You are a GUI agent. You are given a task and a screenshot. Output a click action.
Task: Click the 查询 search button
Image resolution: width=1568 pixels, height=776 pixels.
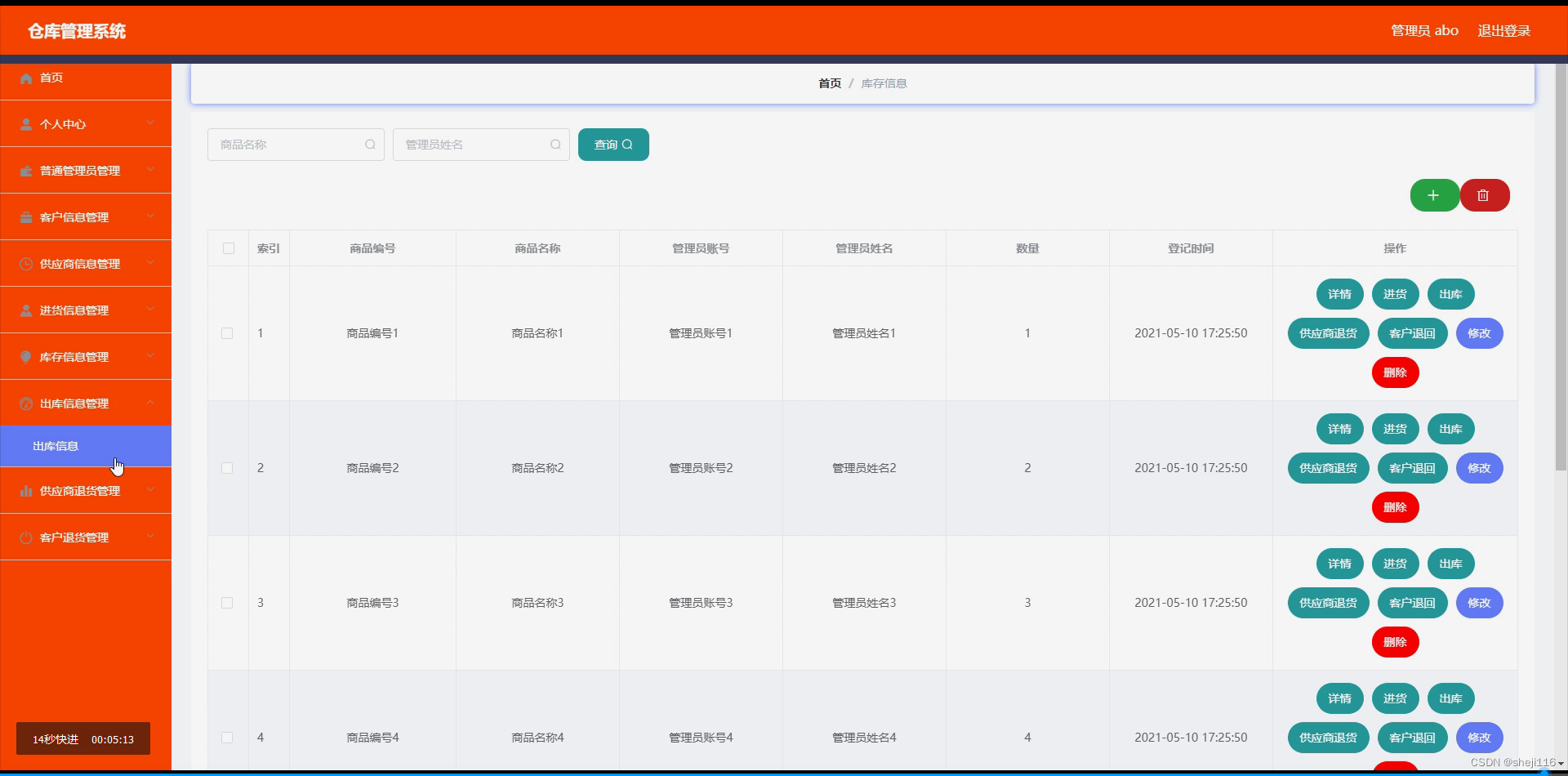[612, 145]
